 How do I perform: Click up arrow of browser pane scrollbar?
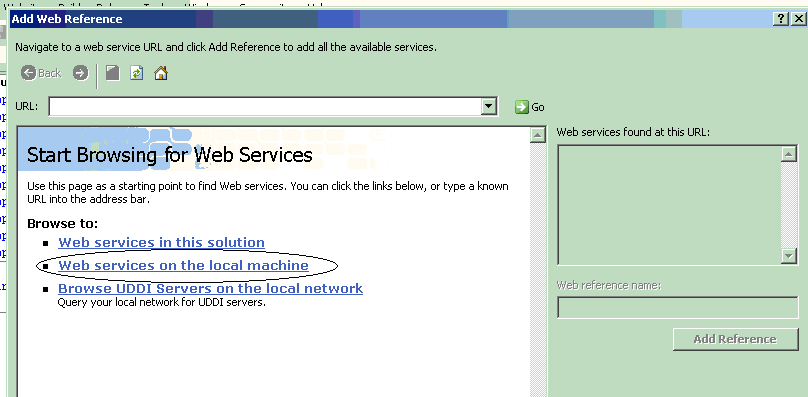538,135
